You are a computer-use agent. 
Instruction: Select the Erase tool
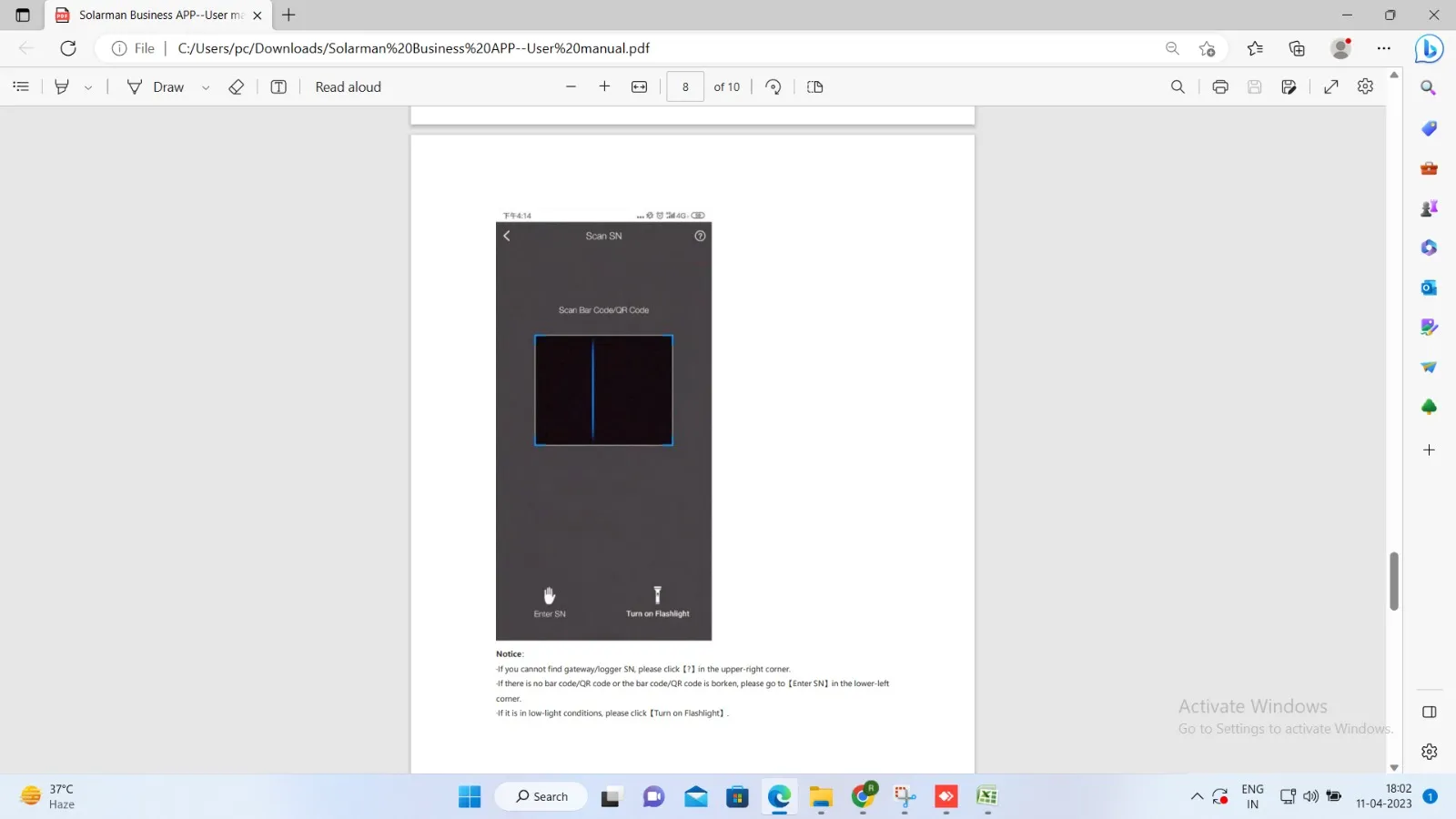[x=237, y=86]
